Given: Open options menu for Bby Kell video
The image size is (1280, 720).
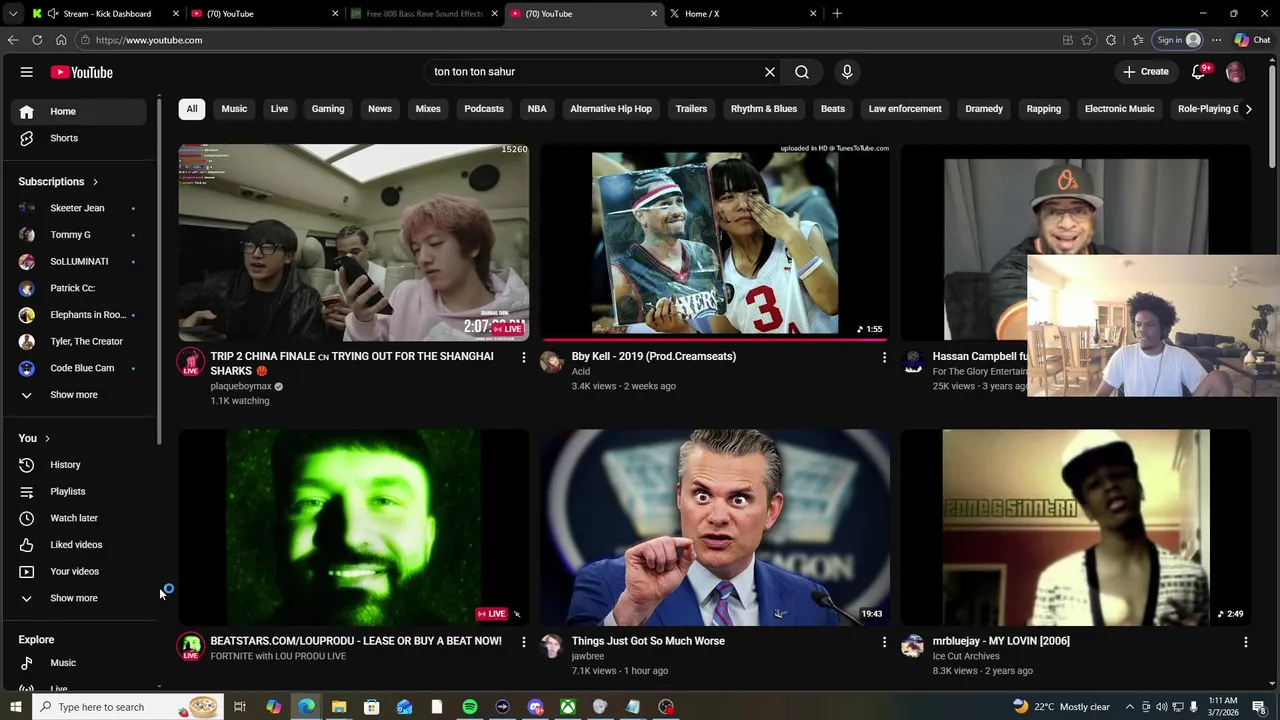Looking at the screenshot, I should click(x=884, y=357).
